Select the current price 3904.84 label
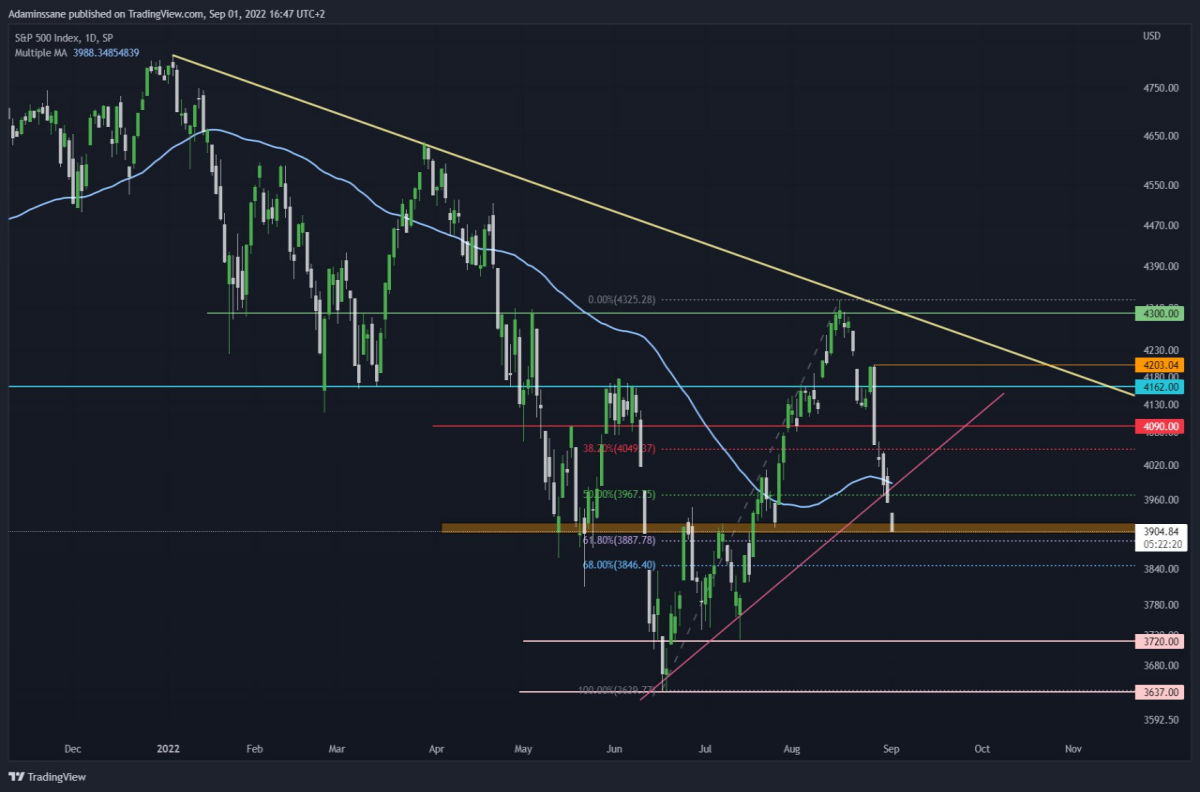This screenshot has width=1200, height=792. pyautogui.click(x=1159, y=531)
